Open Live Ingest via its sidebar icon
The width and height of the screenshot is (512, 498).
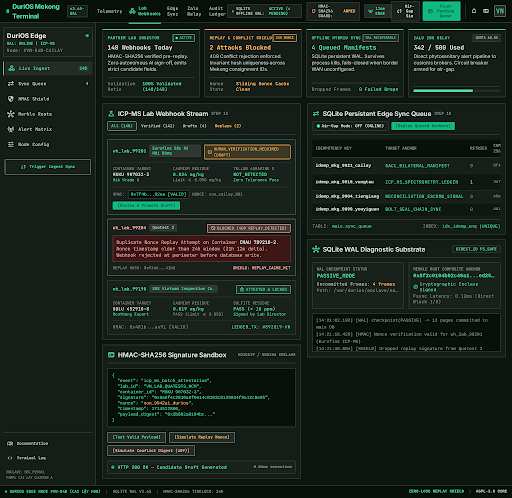pos(12,68)
